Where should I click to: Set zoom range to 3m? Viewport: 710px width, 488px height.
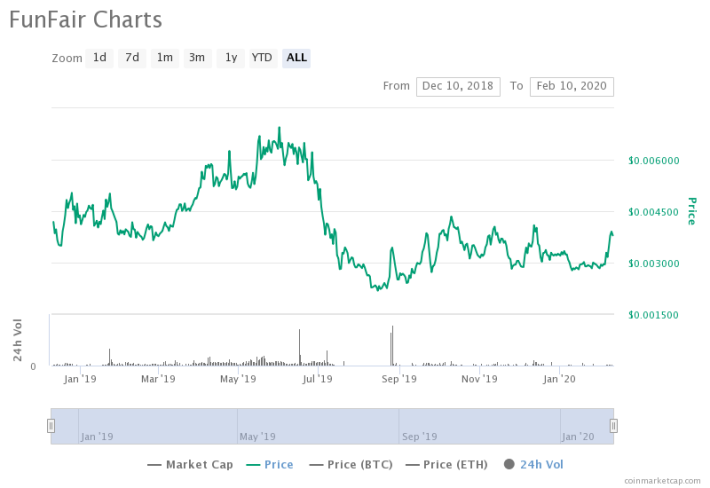(197, 58)
